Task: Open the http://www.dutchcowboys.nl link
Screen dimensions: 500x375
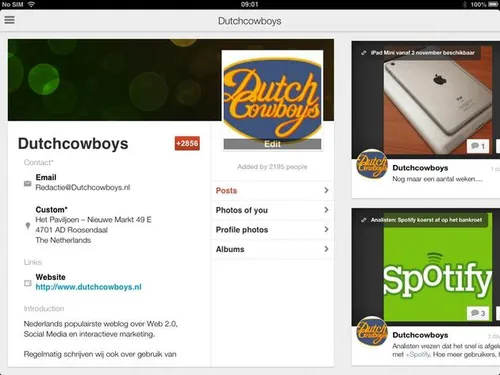Action: (89, 287)
